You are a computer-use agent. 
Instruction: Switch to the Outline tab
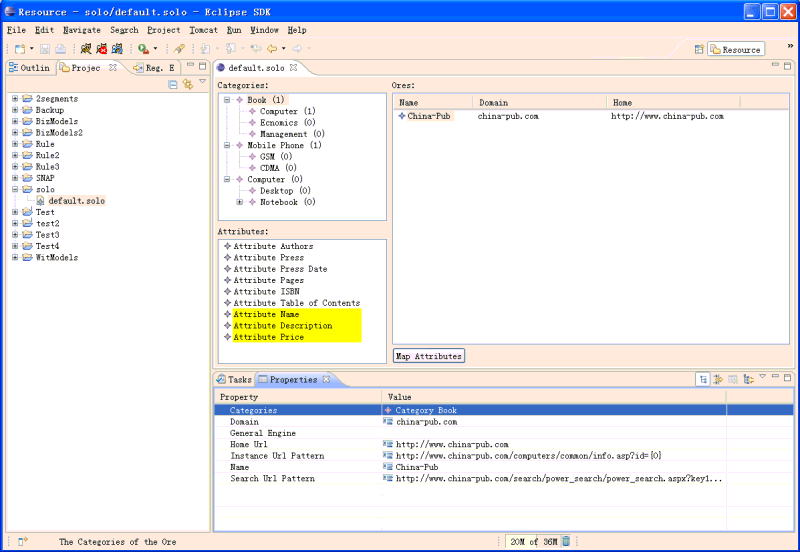29,68
